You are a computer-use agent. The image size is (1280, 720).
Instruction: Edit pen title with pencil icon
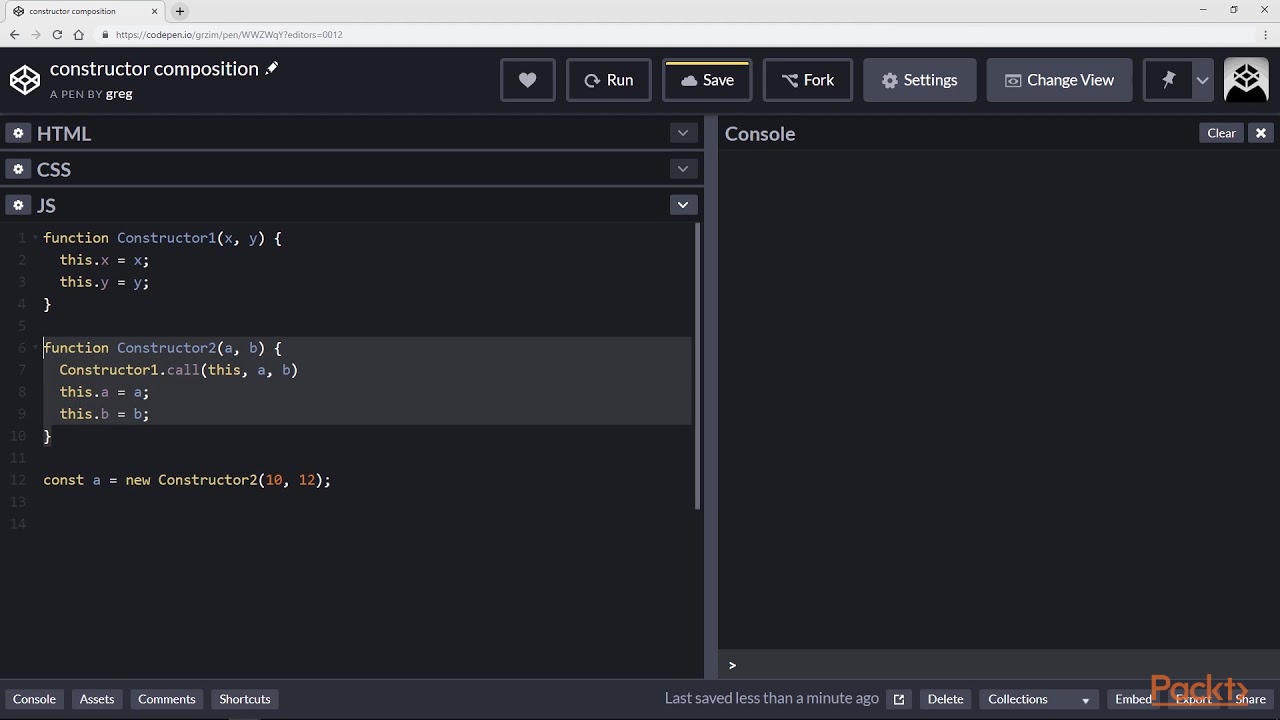pyautogui.click(x=271, y=69)
